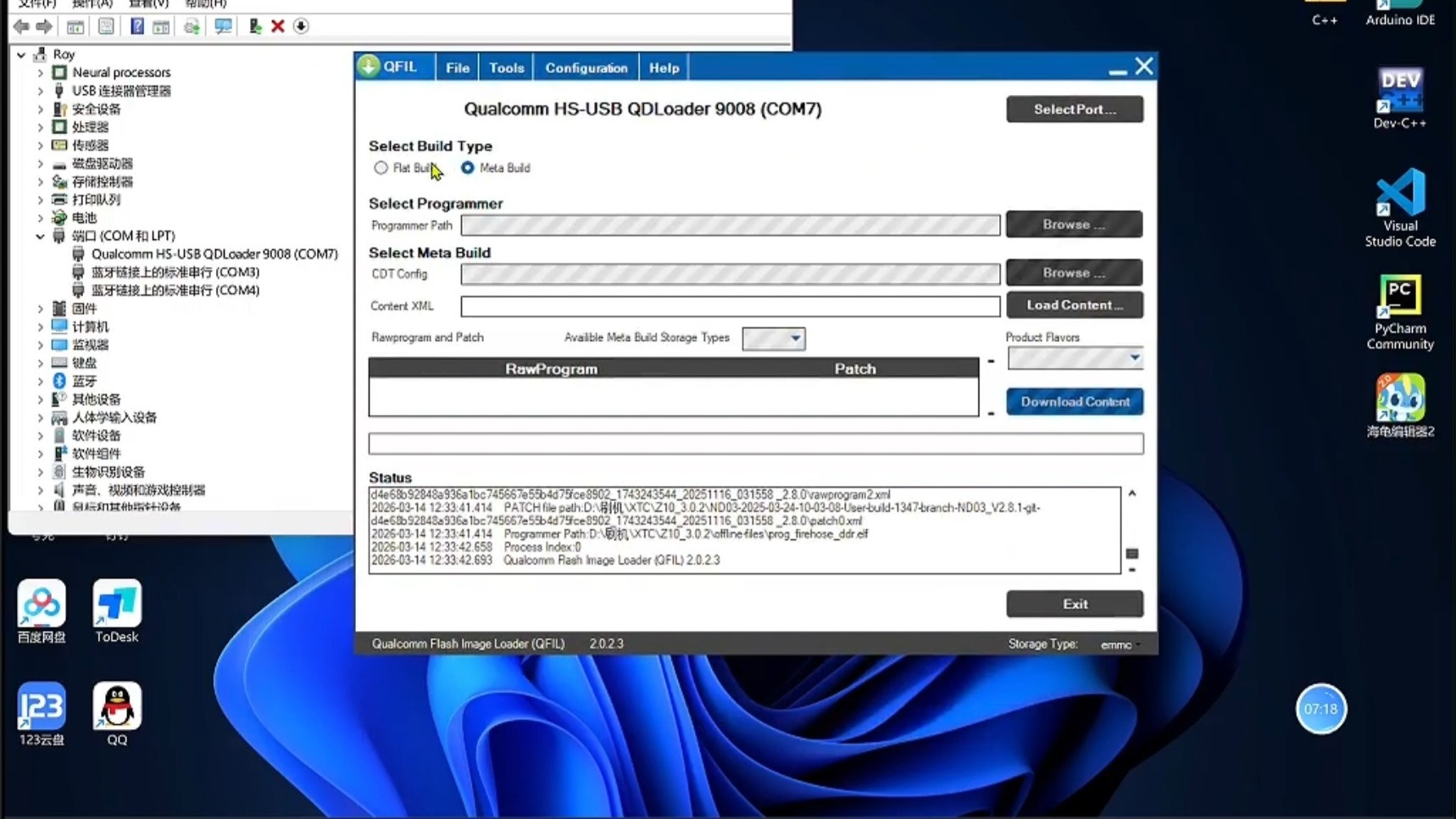Expand the Neural processors node

(40, 73)
